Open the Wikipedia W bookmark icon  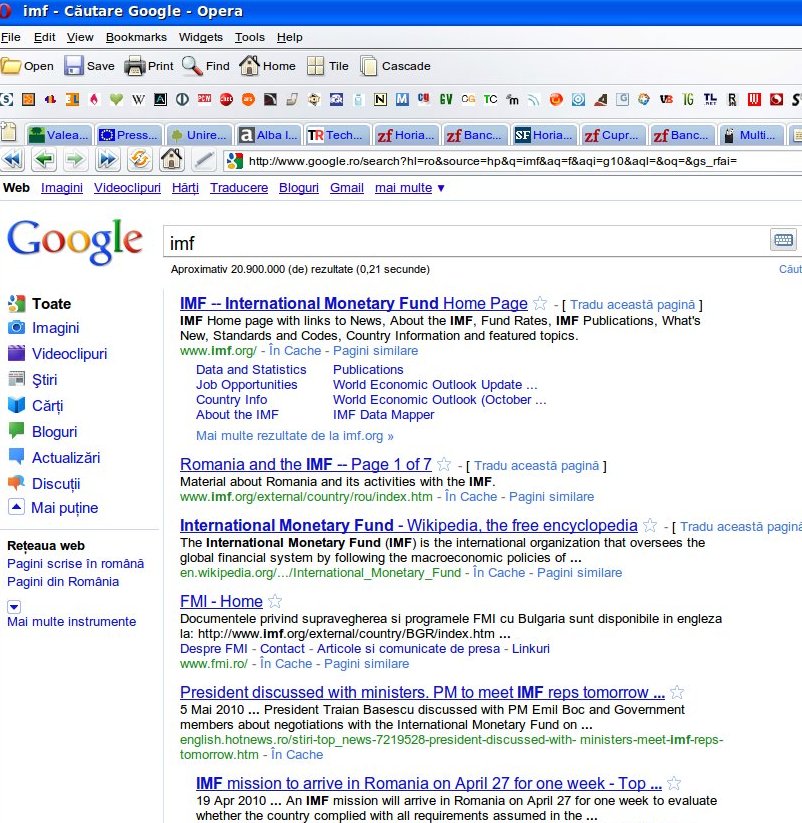pos(138,99)
